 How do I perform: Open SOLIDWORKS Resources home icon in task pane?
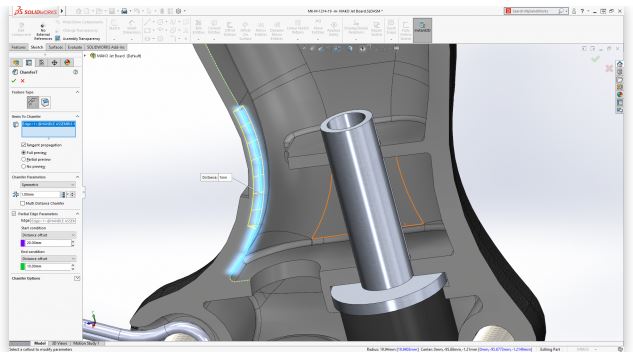click(x=620, y=64)
